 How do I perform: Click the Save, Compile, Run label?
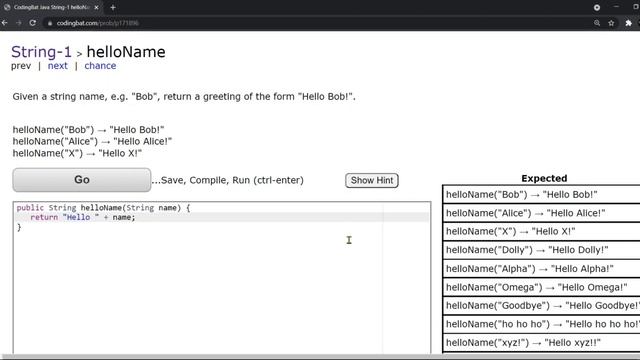click(228, 180)
